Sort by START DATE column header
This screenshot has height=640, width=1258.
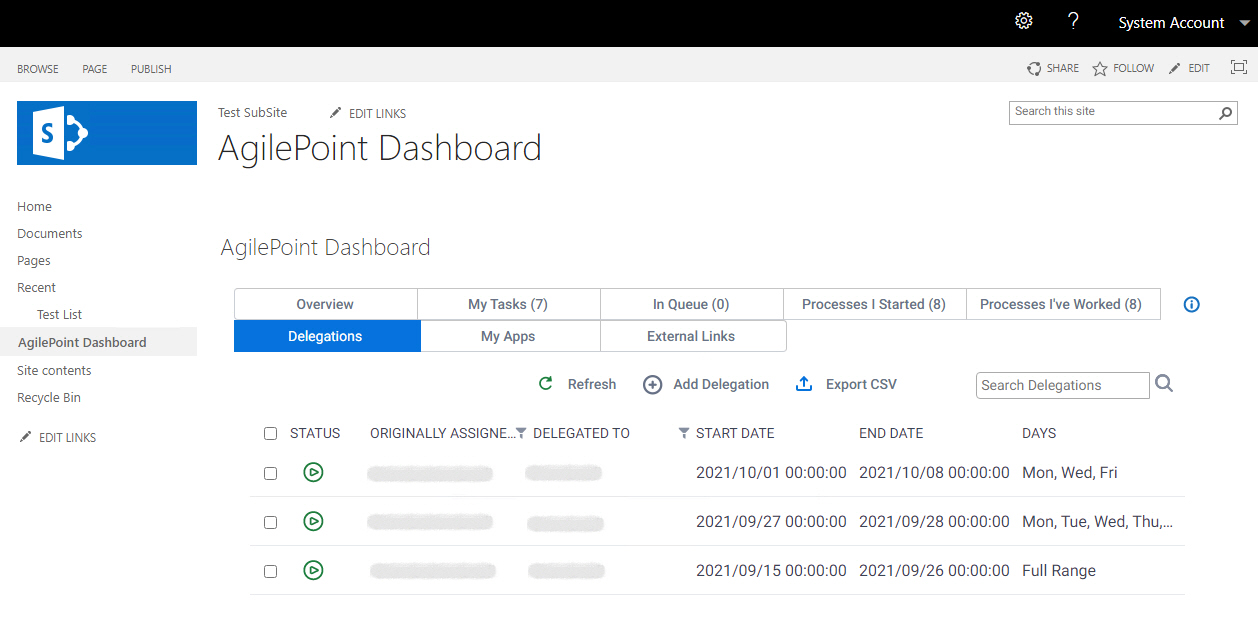(x=735, y=433)
